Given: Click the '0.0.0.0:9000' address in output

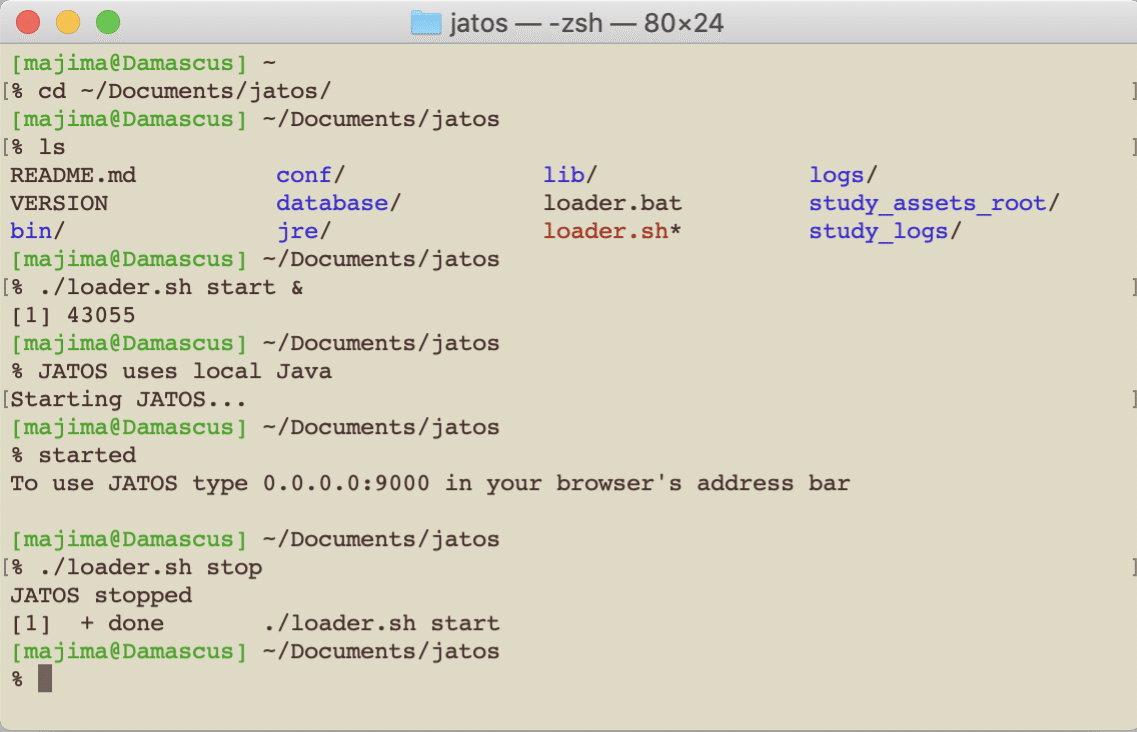Looking at the screenshot, I should click(346, 484).
